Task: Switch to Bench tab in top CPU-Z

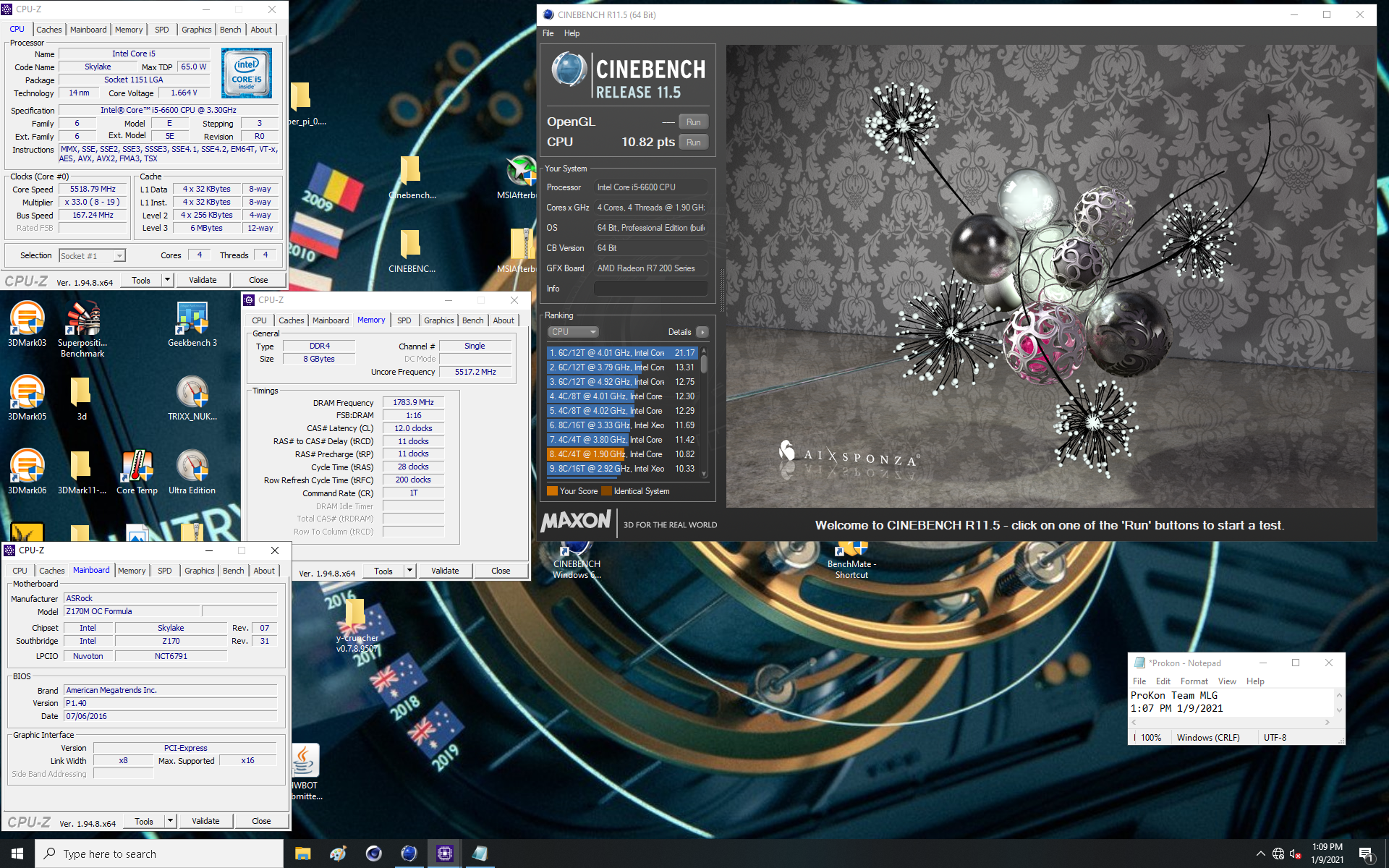Action: click(x=231, y=30)
